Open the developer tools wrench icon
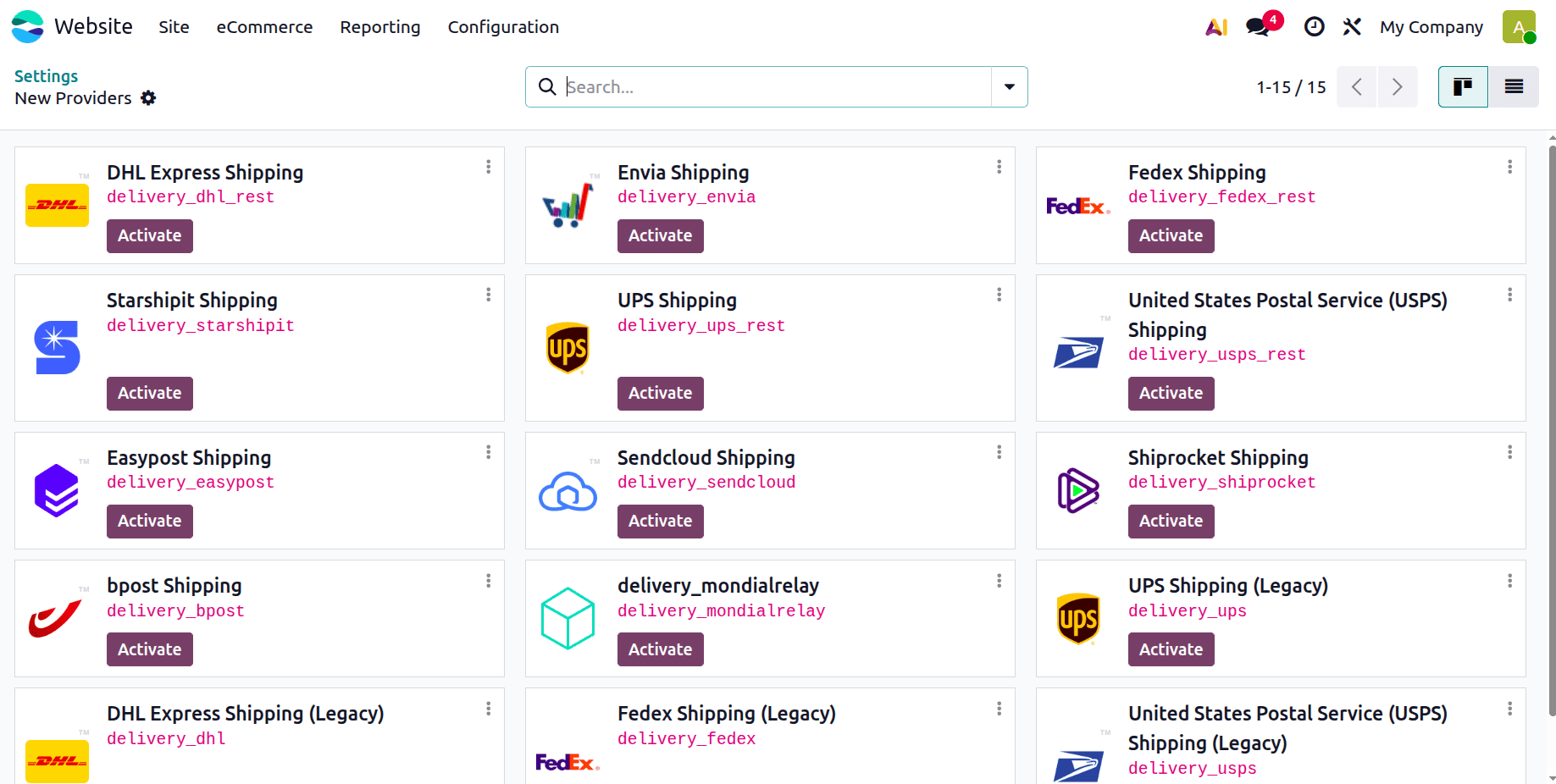1556x784 pixels. tap(1352, 27)
